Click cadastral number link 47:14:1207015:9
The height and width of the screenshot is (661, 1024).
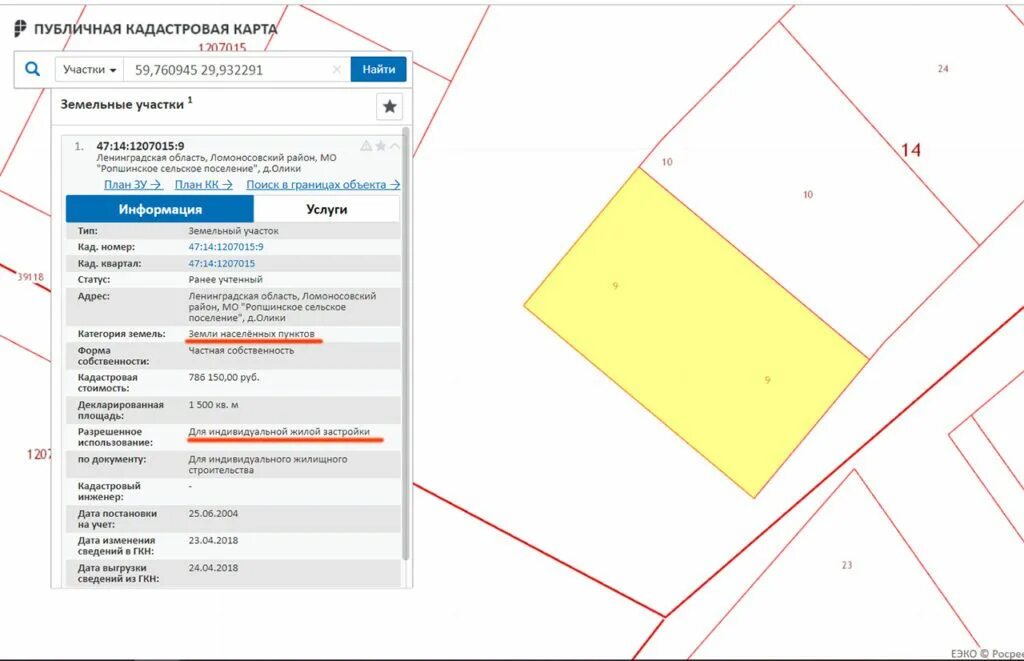(226, 247)
